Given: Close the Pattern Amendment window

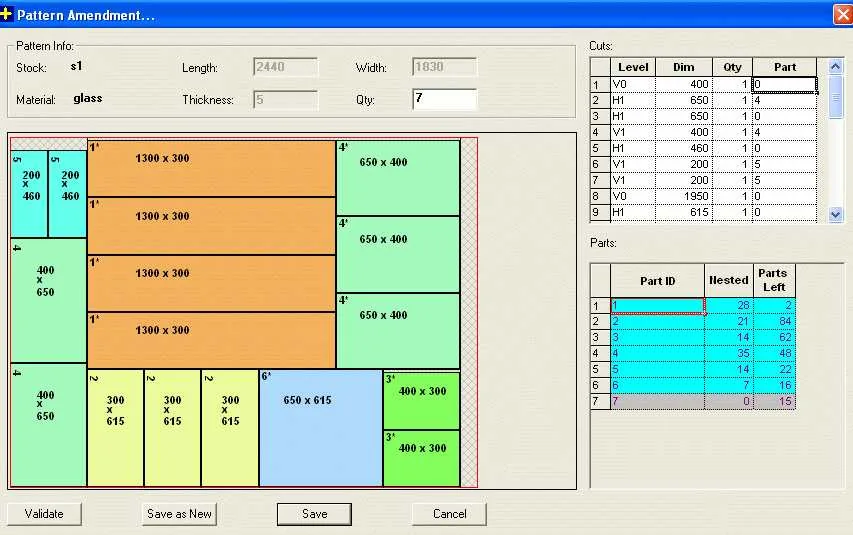Looking at the screenshot, I should [x=843, y=15].
